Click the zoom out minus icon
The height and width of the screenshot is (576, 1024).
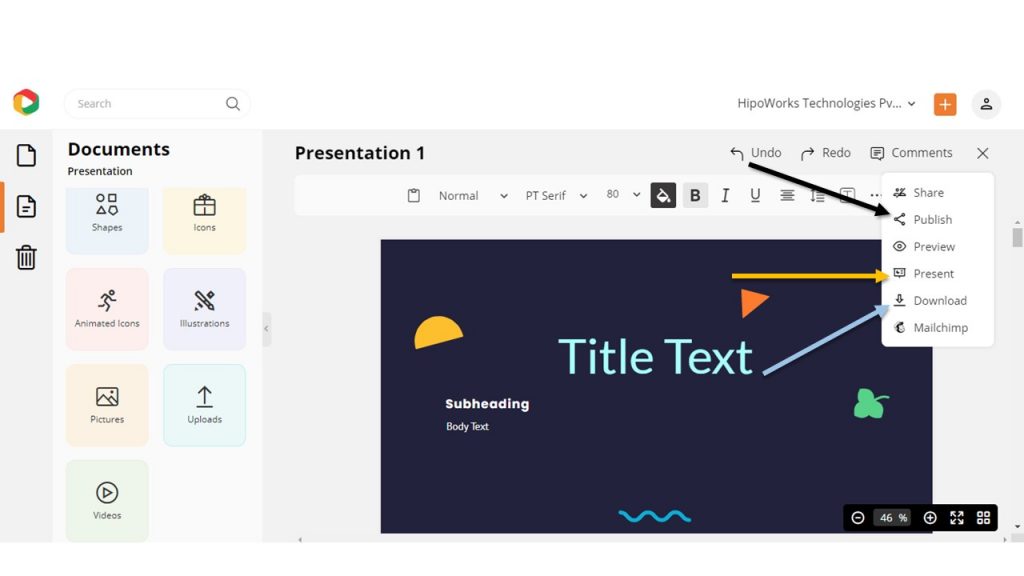[858, 518]
